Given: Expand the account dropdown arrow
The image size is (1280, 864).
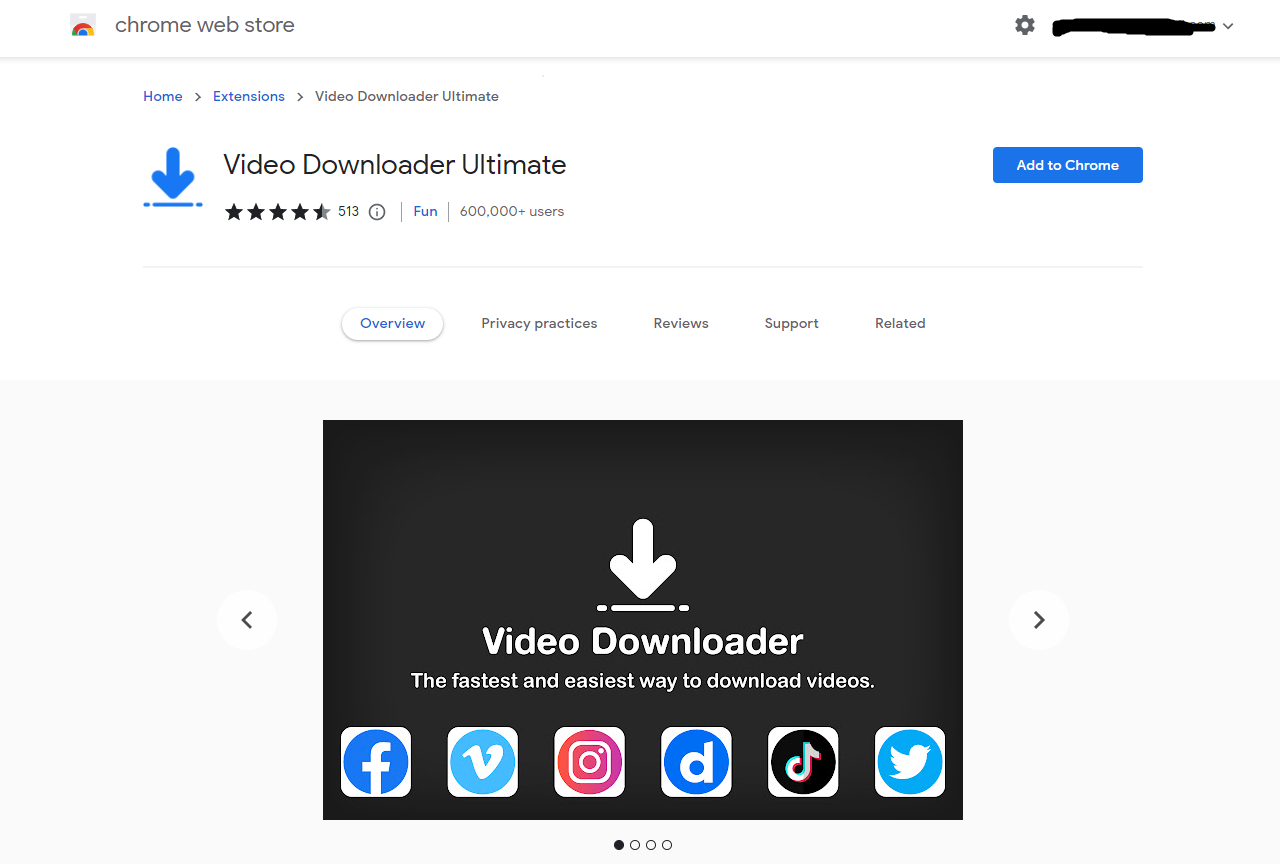Looking at the screenshot, I should pyautogui.click(x=1228, y=26).
